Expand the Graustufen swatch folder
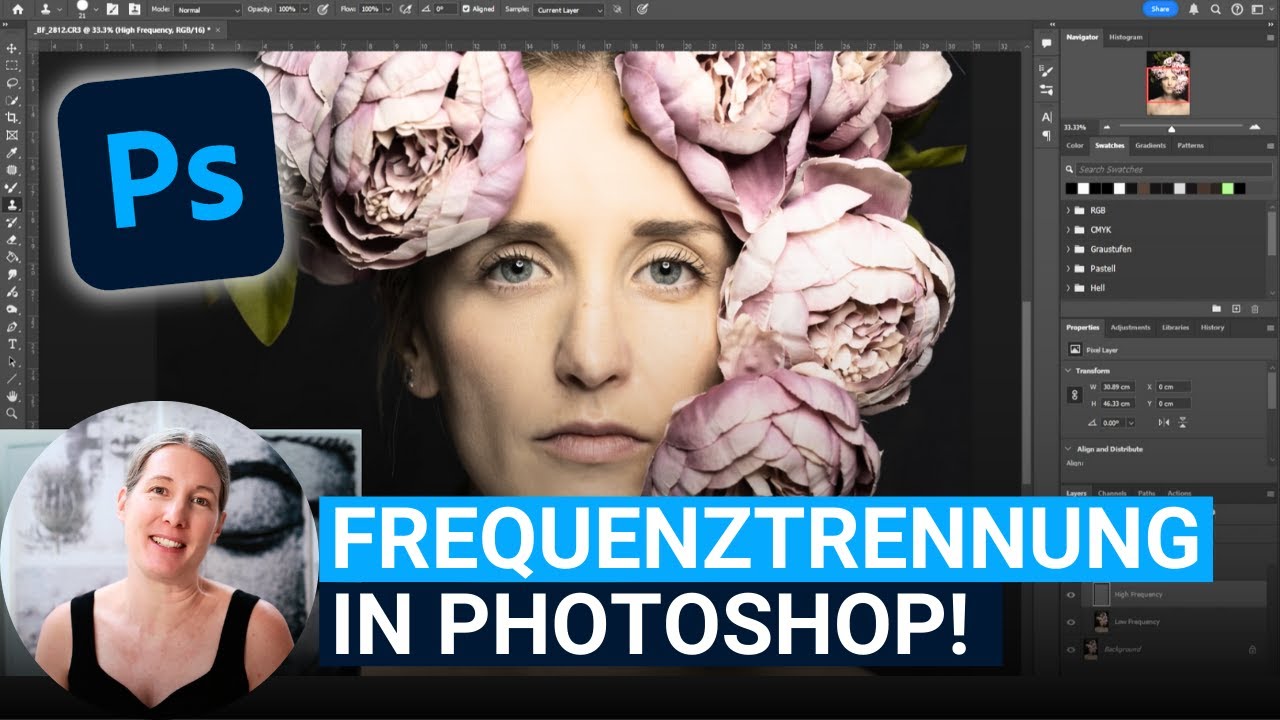 click(x=1069, y=249)
